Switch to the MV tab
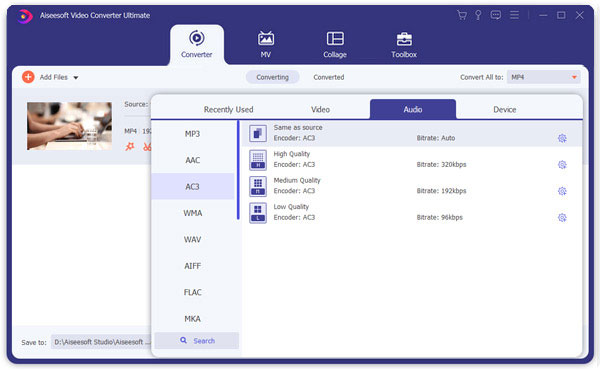Screen dimensions: 600x370 (266, 44)
